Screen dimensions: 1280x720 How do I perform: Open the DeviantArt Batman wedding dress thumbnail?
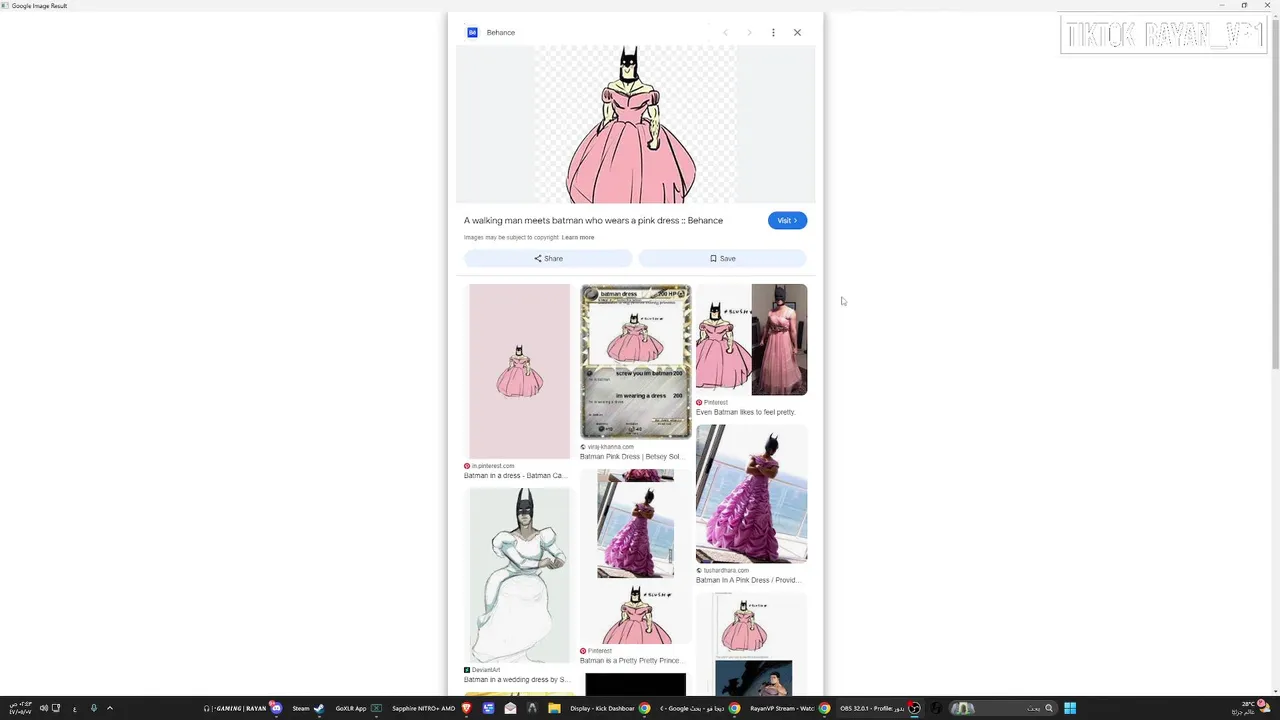(519, 575)
